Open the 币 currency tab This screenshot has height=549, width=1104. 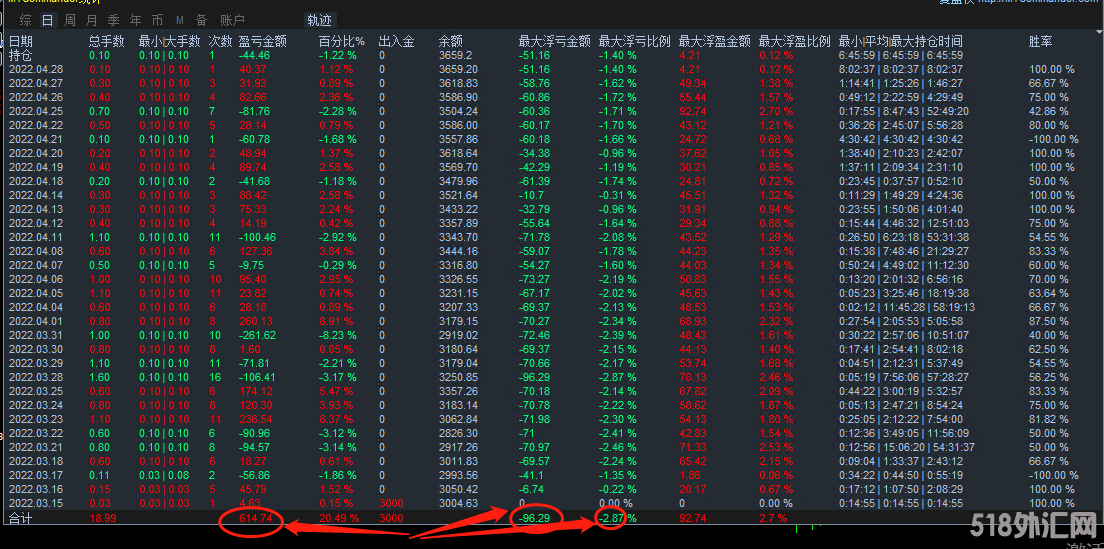pos(157,20)
